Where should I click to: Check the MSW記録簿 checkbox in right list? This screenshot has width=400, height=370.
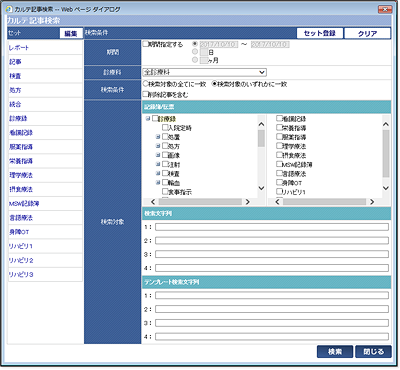279,164
